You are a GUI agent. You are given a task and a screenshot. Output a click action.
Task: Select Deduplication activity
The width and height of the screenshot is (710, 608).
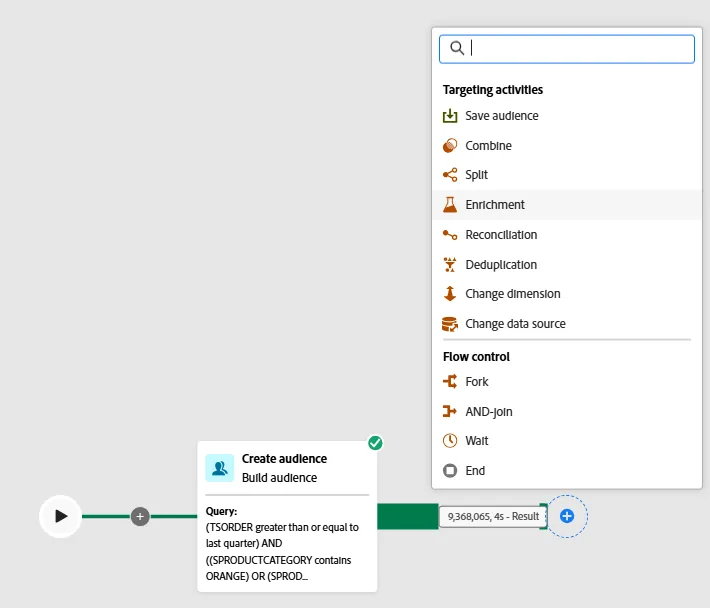click(x=566, y=264)
